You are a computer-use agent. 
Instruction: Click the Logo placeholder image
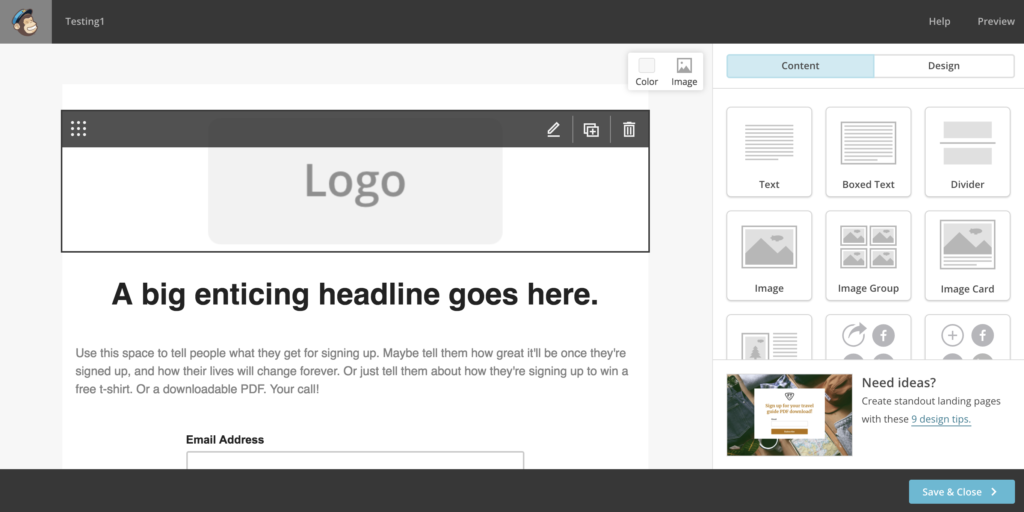[x=355, y=181]
